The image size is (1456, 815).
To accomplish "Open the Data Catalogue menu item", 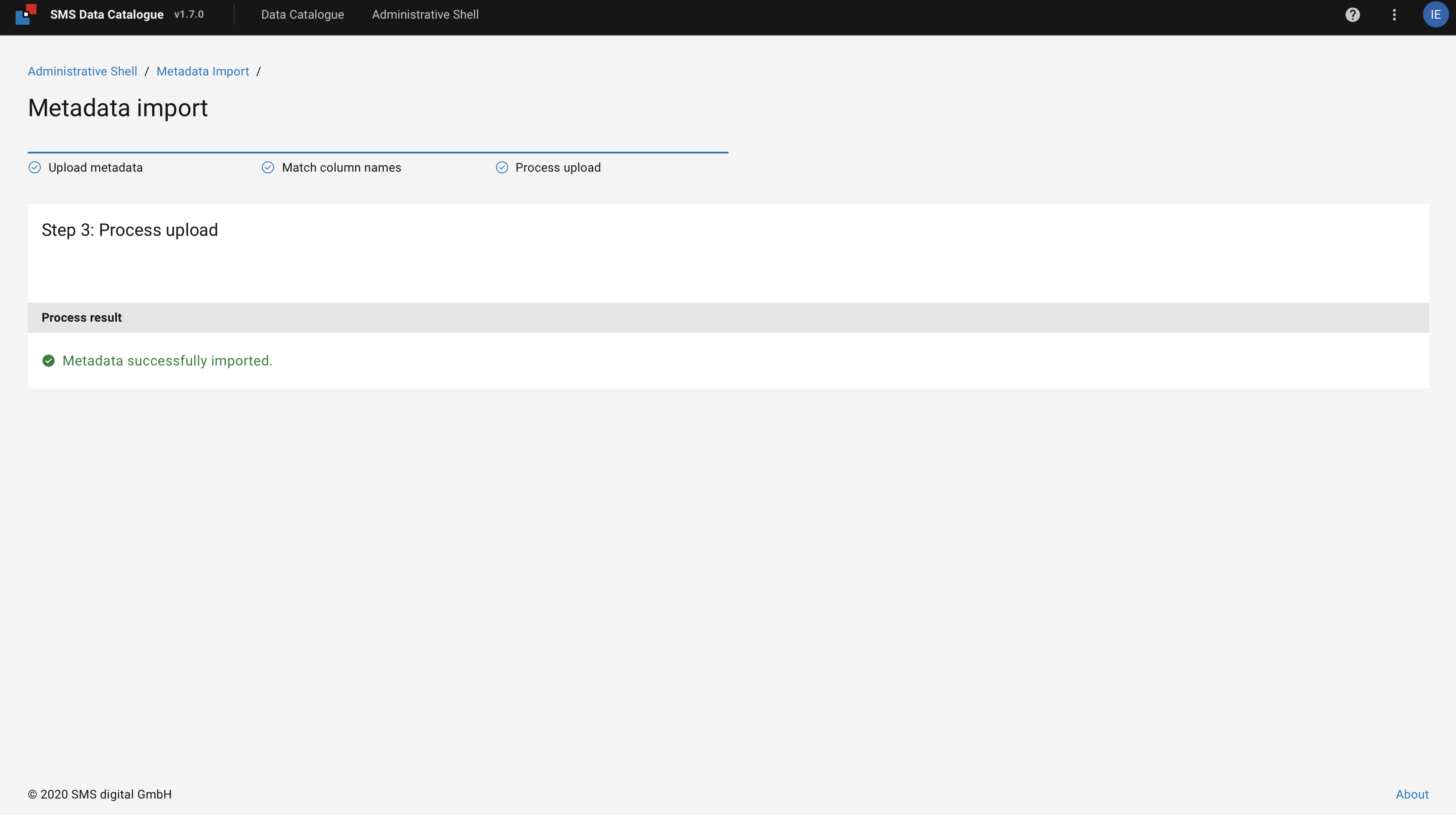I will click(x=302, y=15).
